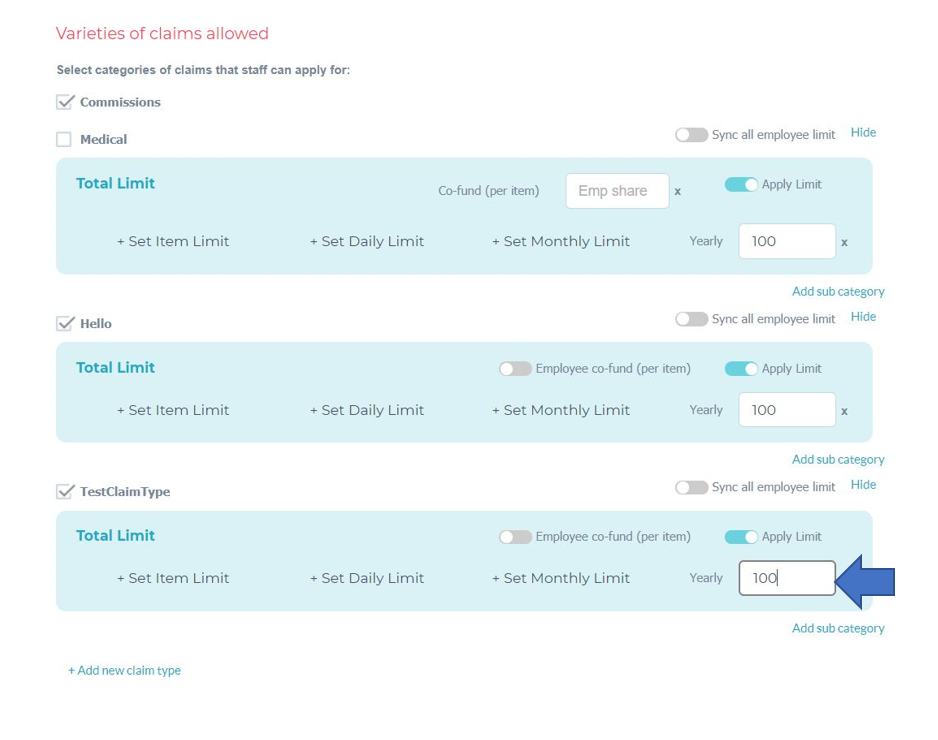The image size is (938, 740).
Task: Check the Medical checkbox
Action: coord(63,139)
